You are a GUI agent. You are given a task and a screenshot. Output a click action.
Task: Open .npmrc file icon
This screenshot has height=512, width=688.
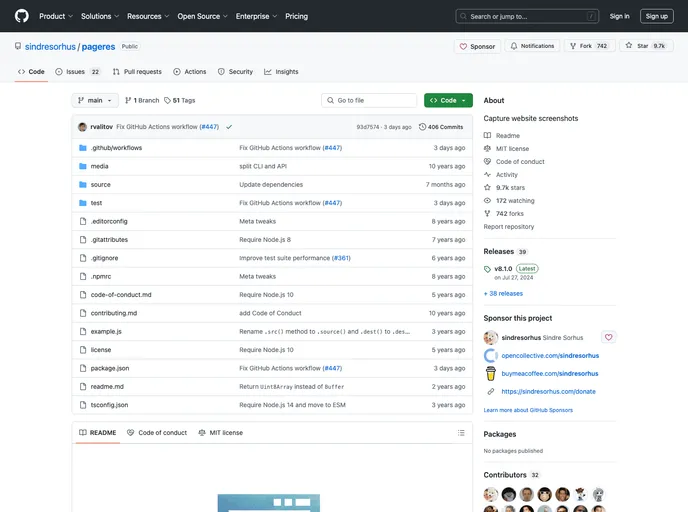pos(82,277)
